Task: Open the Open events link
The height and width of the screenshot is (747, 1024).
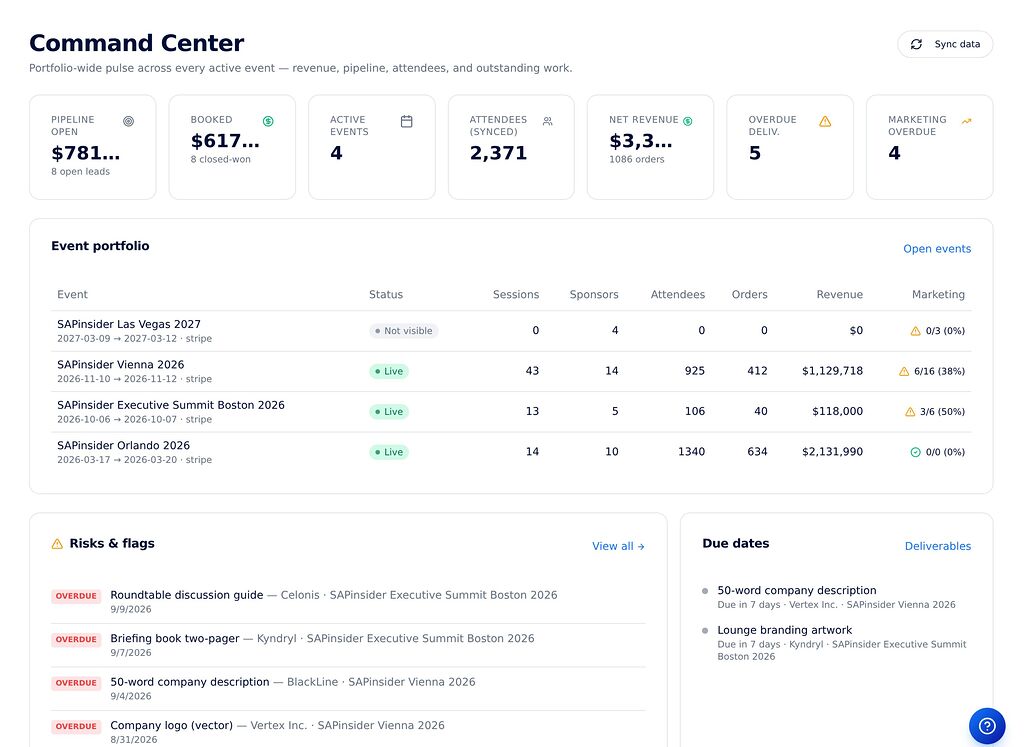Action: click(936, 249)
